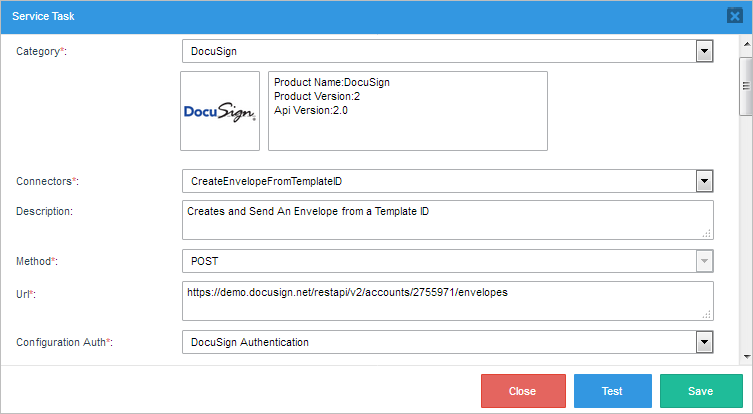This screenshot has height=414, width=753.
Task: Click the resize grip on the Description box
Action: (x=706, y=233)
